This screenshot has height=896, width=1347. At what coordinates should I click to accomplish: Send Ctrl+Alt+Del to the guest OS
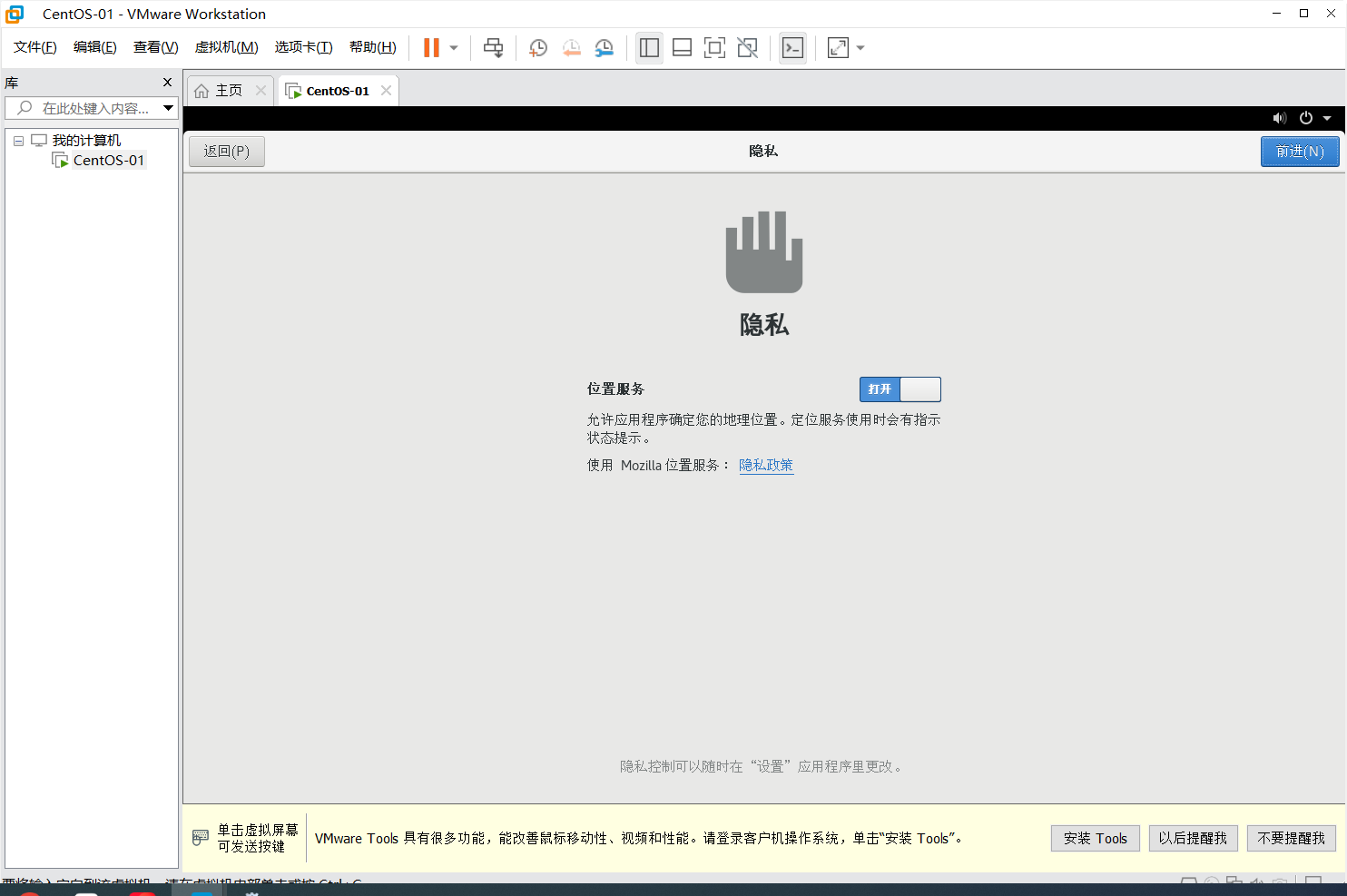tap(493, 47)
